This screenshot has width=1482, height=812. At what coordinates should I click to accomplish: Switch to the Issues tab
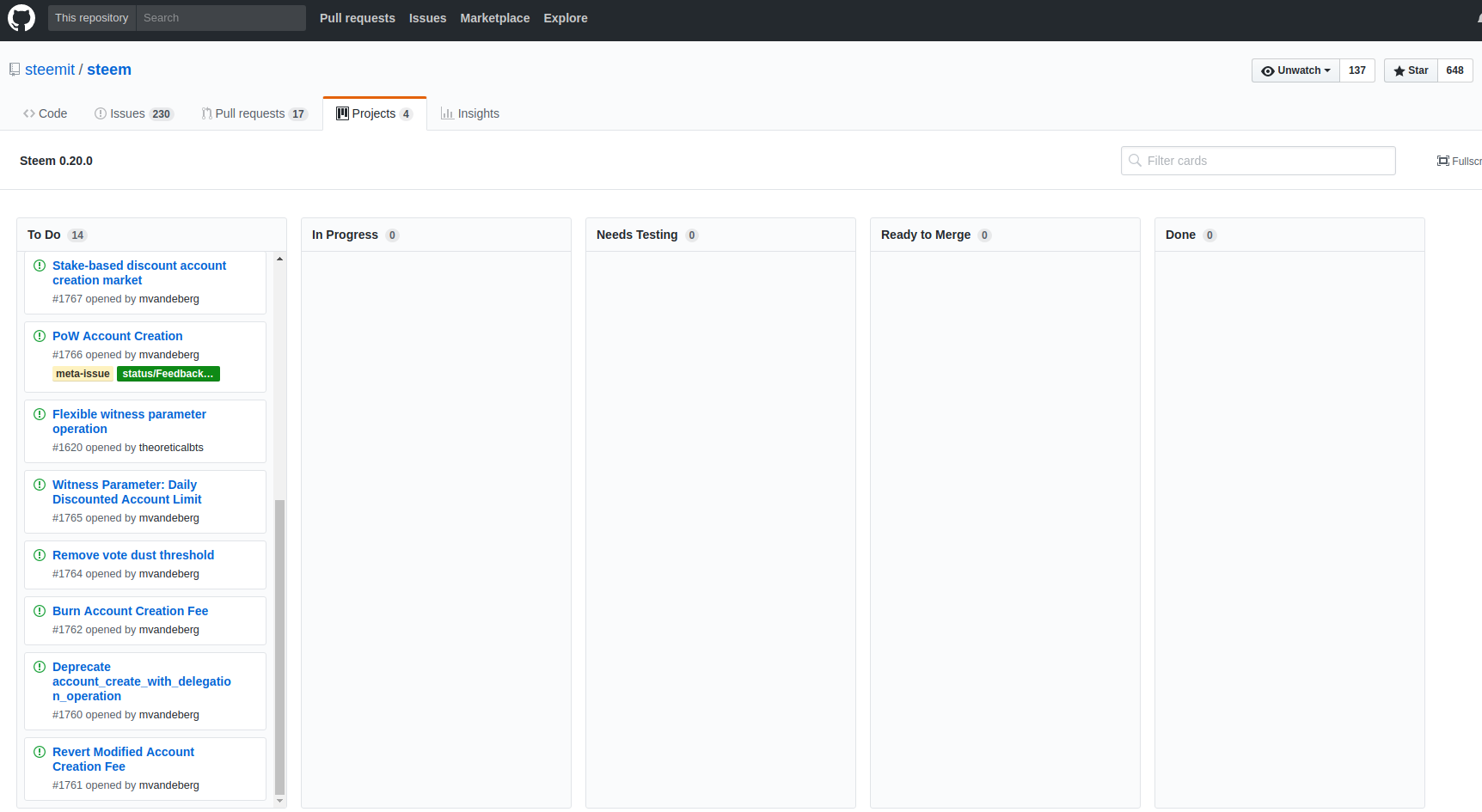pyautogui.click(x=126, y=113)
